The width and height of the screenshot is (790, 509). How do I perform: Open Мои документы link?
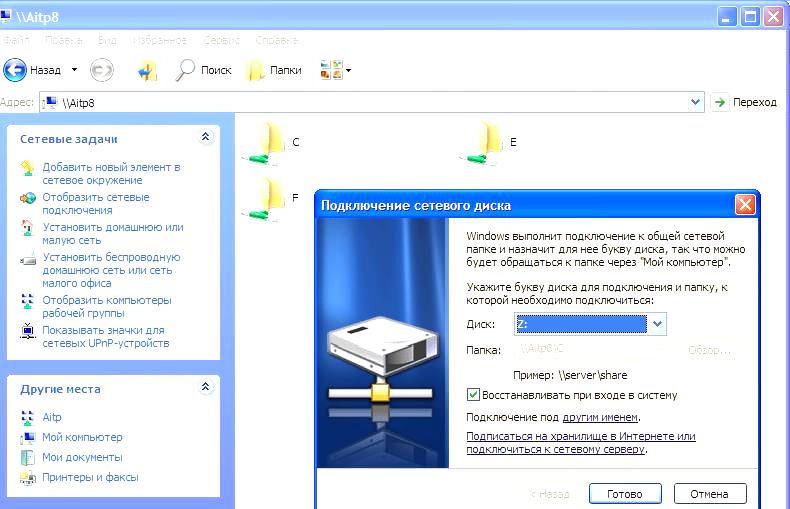[82, 458]
